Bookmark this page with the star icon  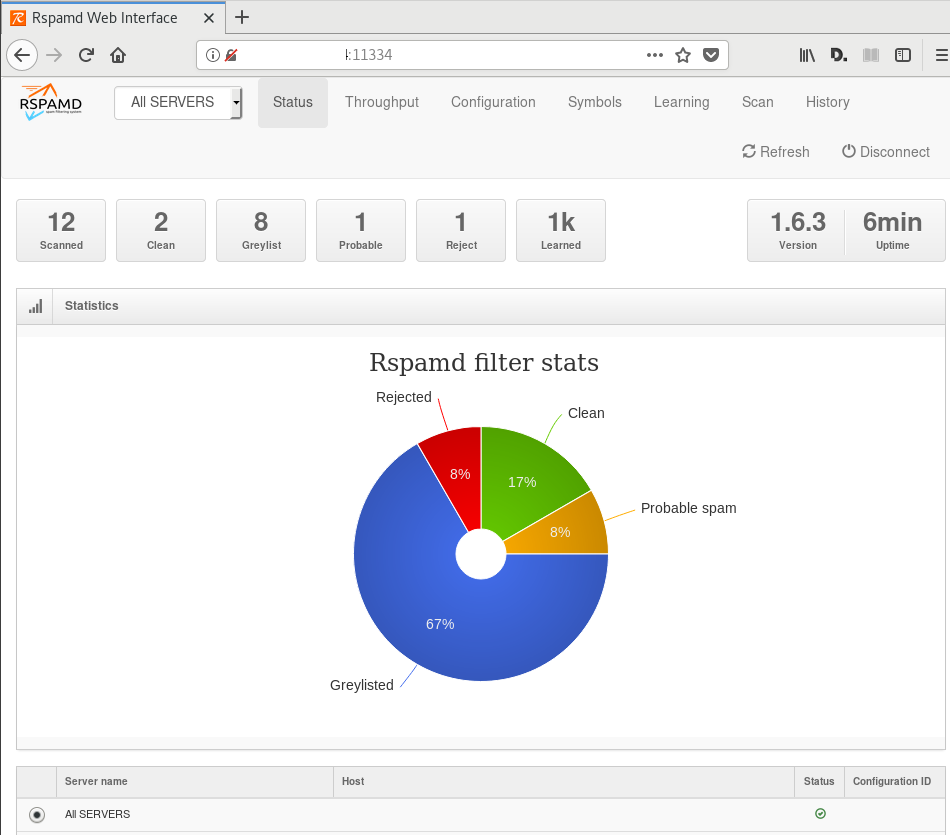point(683,56)
